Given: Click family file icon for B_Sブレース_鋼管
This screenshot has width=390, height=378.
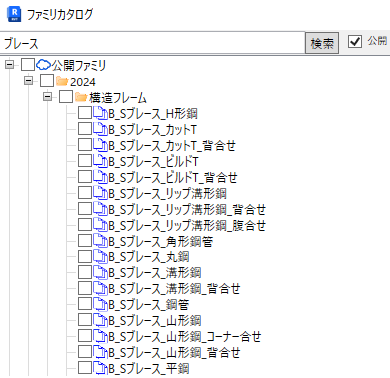Looking at the screenshot, I should click(100, 304).
